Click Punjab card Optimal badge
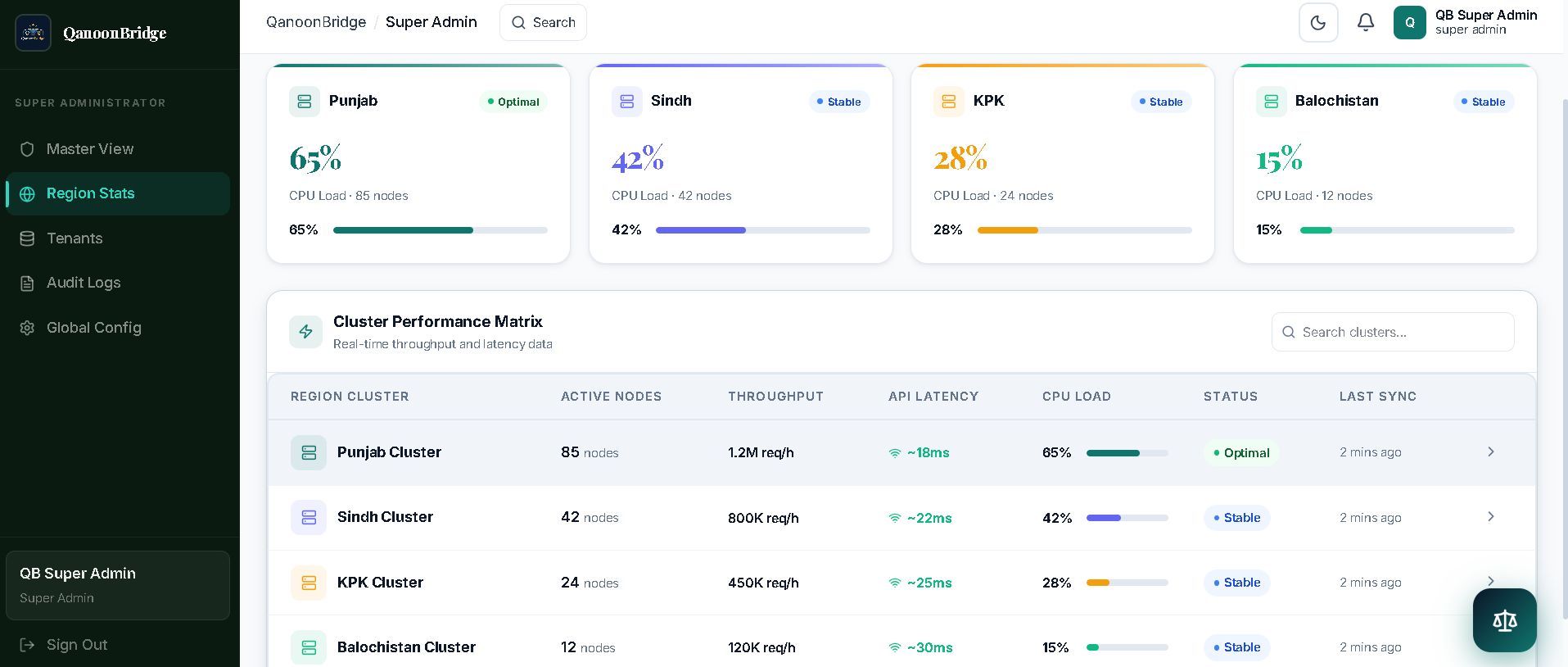 click(513, 102)
